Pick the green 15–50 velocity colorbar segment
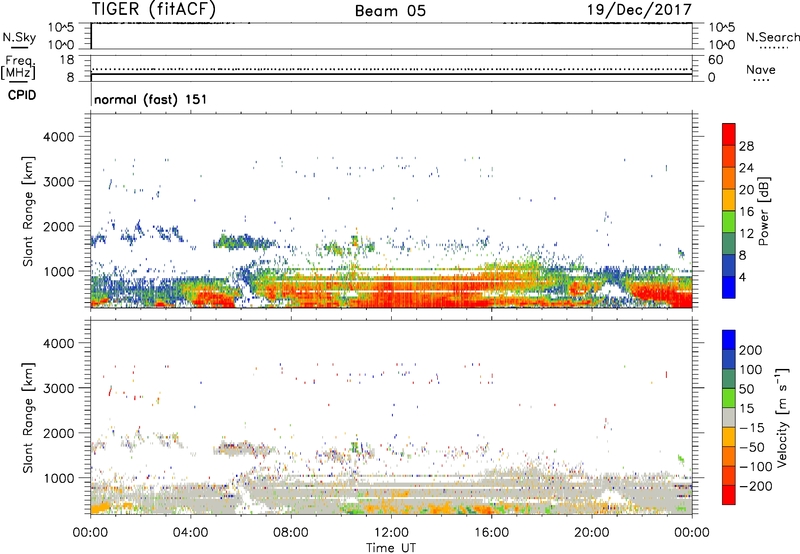 click(x=729, y=398)
